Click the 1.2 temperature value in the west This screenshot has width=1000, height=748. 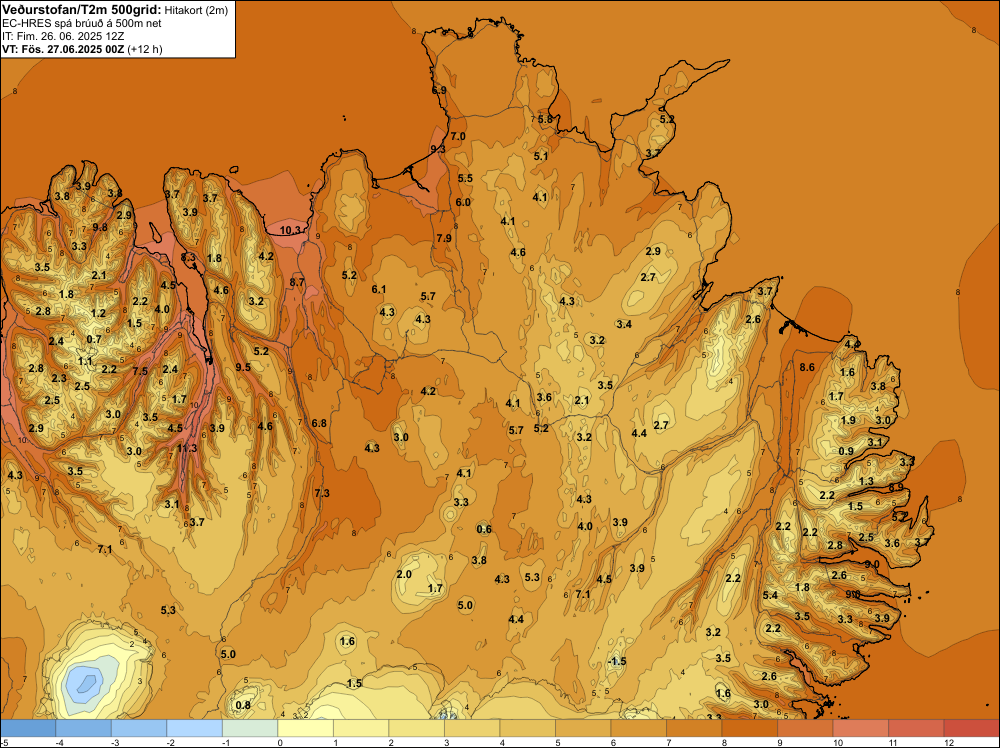click(98, 313)
